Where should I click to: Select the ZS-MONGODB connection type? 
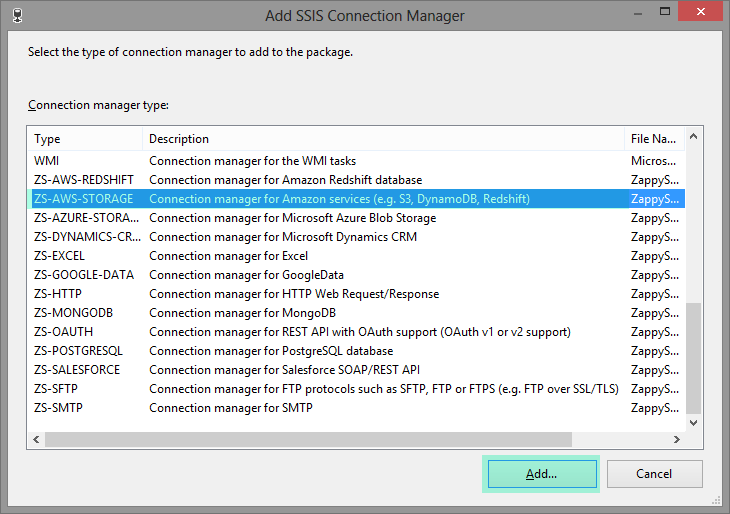tap(356, 313)
